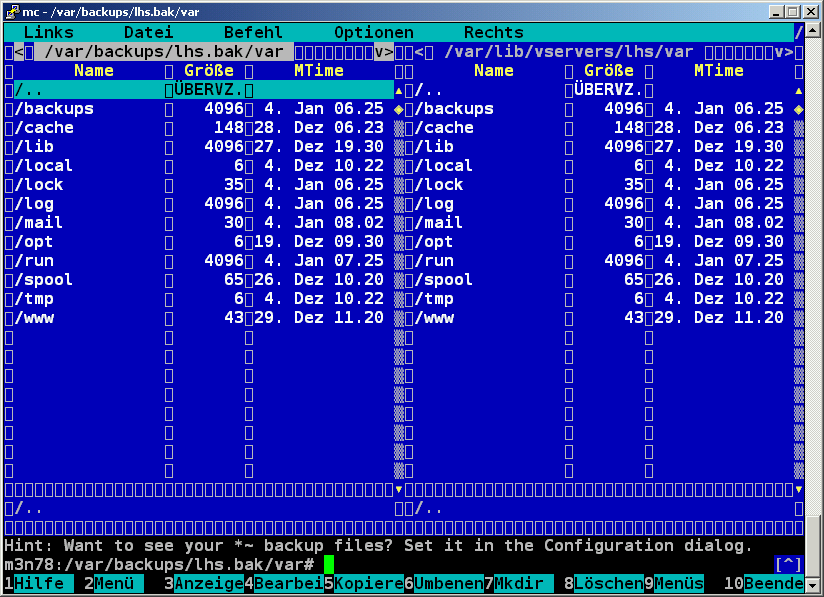Click the left panel history back arrow
824x597 pixels.
(19, 51)
